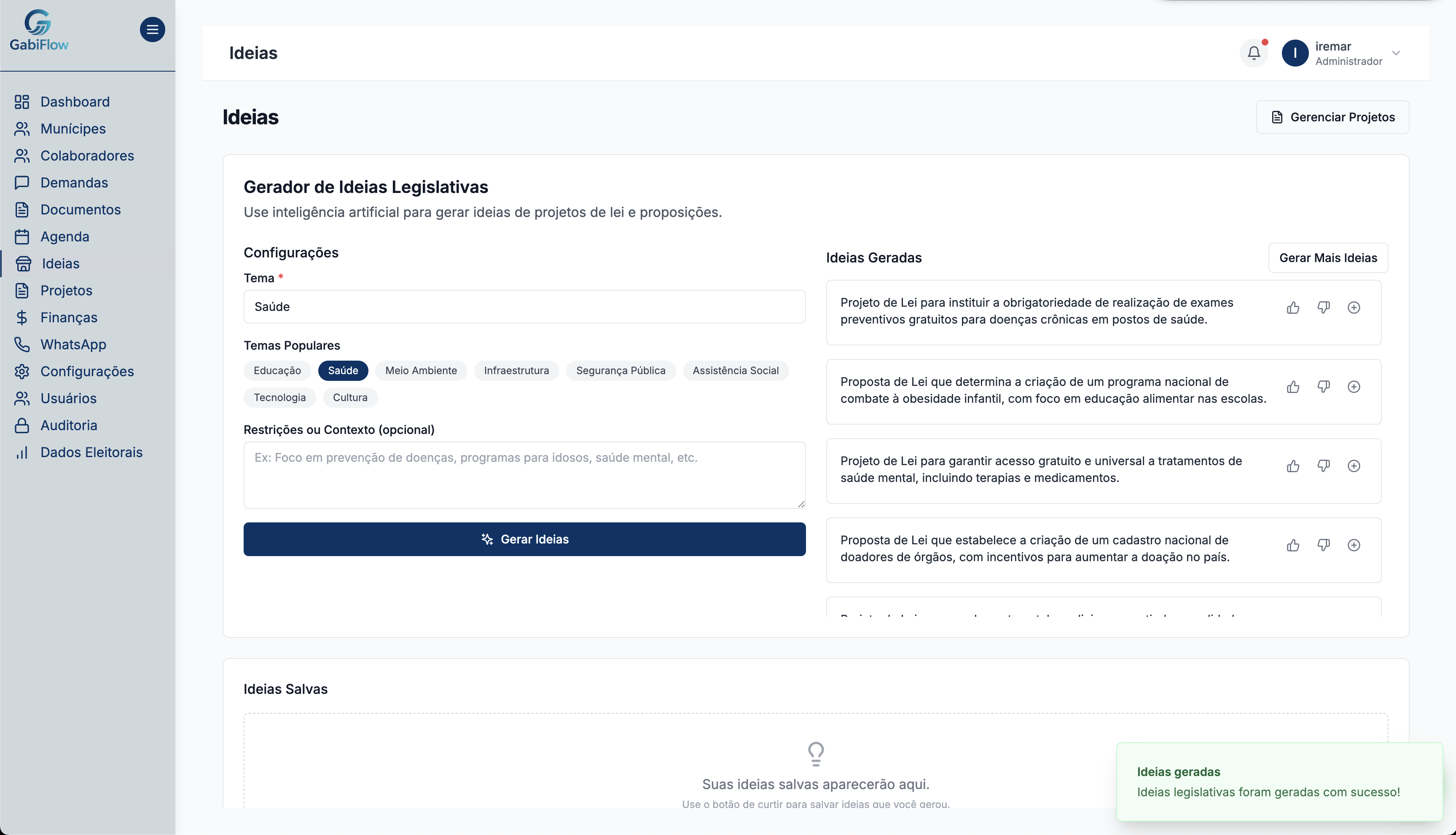This screenshot has width=1456, height=835.
Task: Like the preventive exams idea
Action: click(x=1293, y=308)
